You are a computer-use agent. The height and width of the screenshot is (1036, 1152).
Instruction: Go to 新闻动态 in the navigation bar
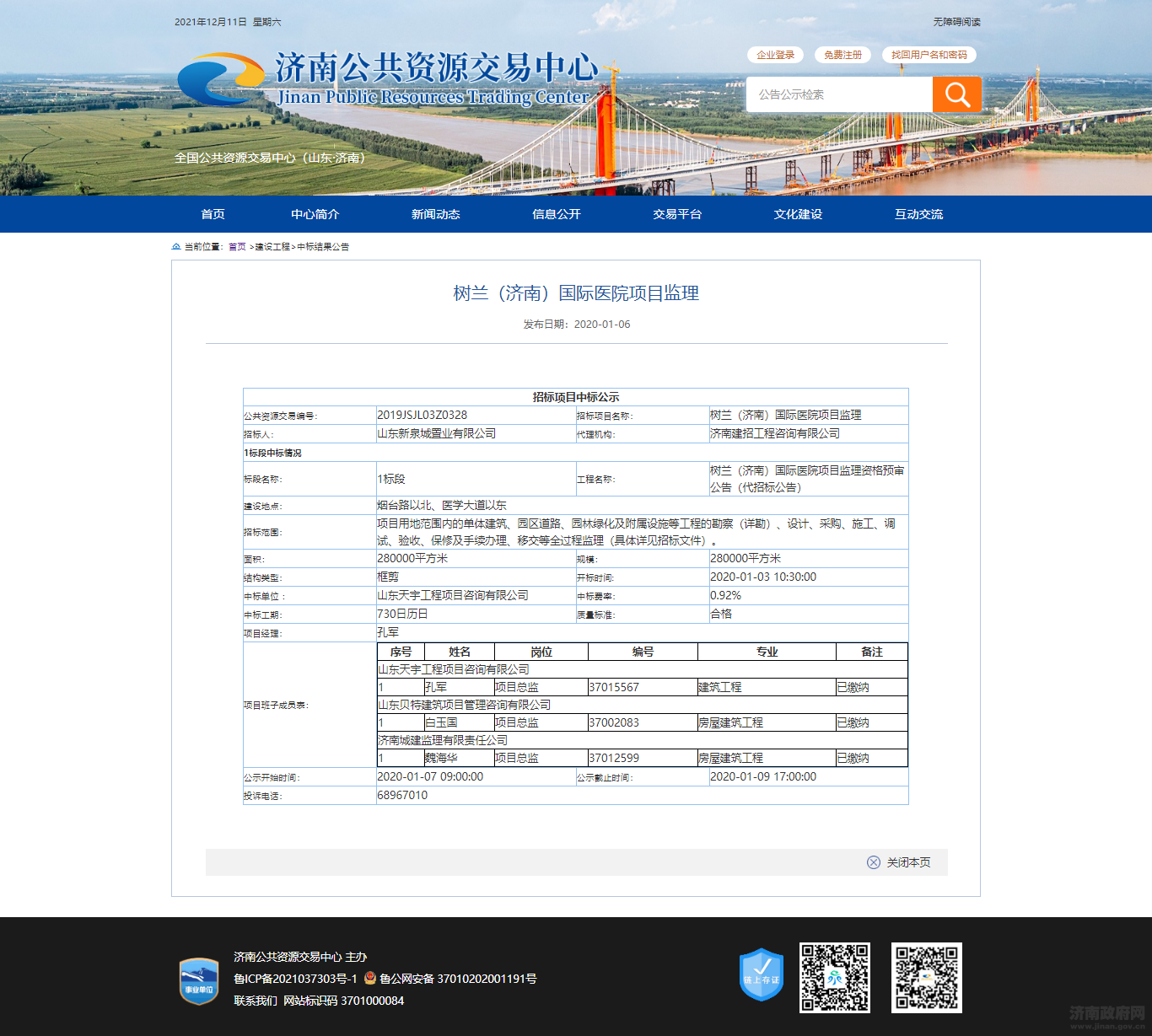[x=436, y=214]
